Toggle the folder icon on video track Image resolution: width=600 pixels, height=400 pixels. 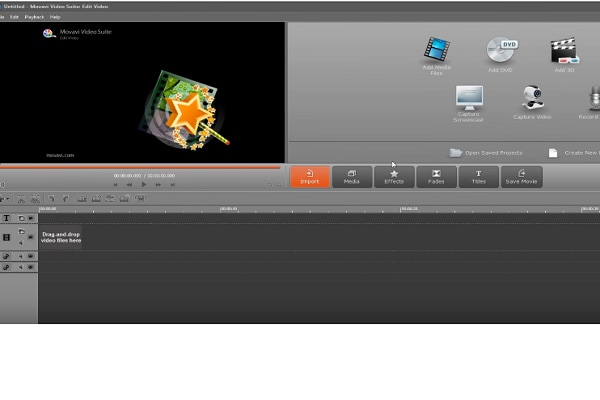(x=21, y=232)
